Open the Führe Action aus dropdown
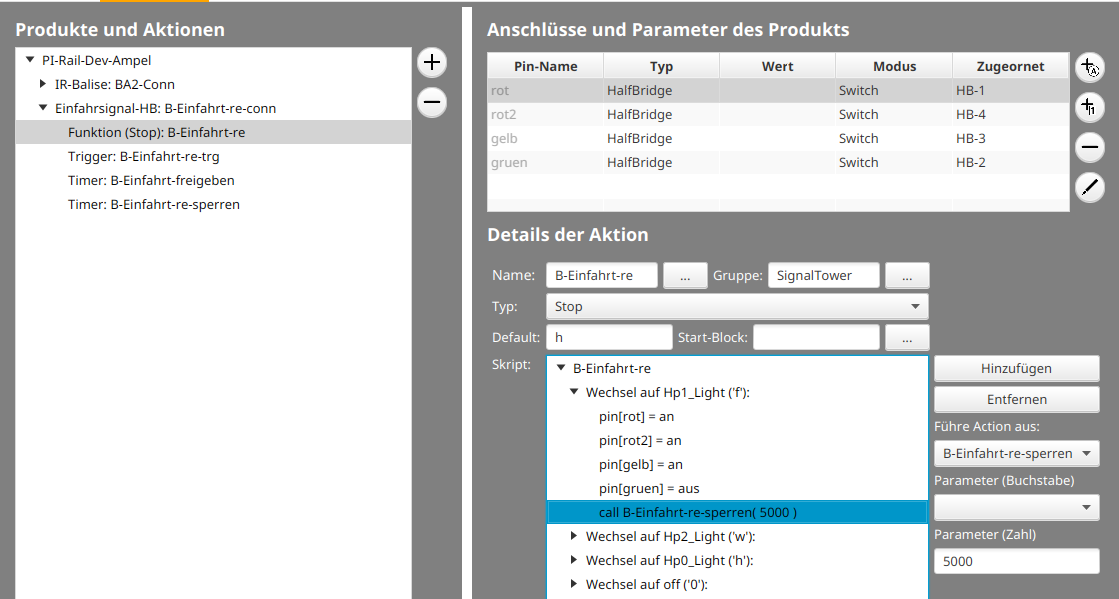1119x599 pixels. click(1015, 453)
